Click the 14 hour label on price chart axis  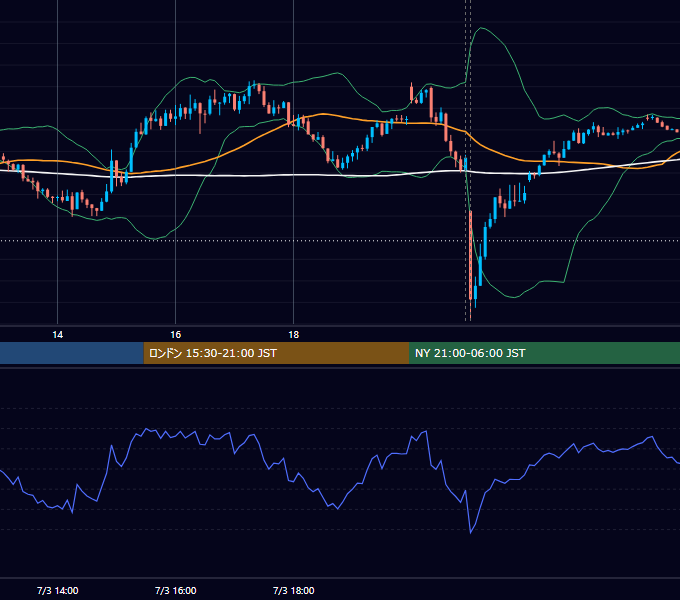click(57, 335)
